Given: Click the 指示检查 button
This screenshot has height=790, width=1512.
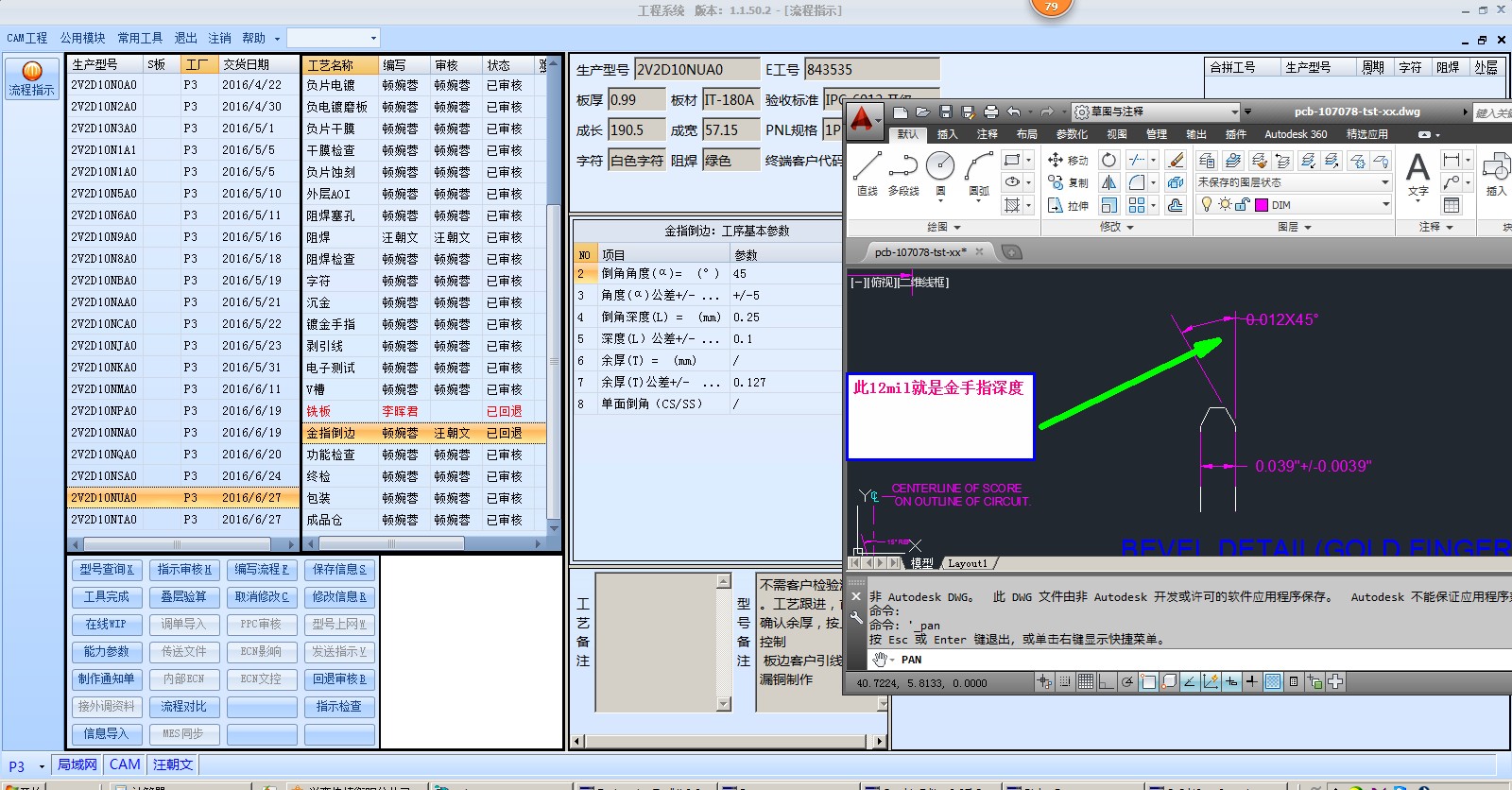Looking at the screenshot, I should 339,707.
